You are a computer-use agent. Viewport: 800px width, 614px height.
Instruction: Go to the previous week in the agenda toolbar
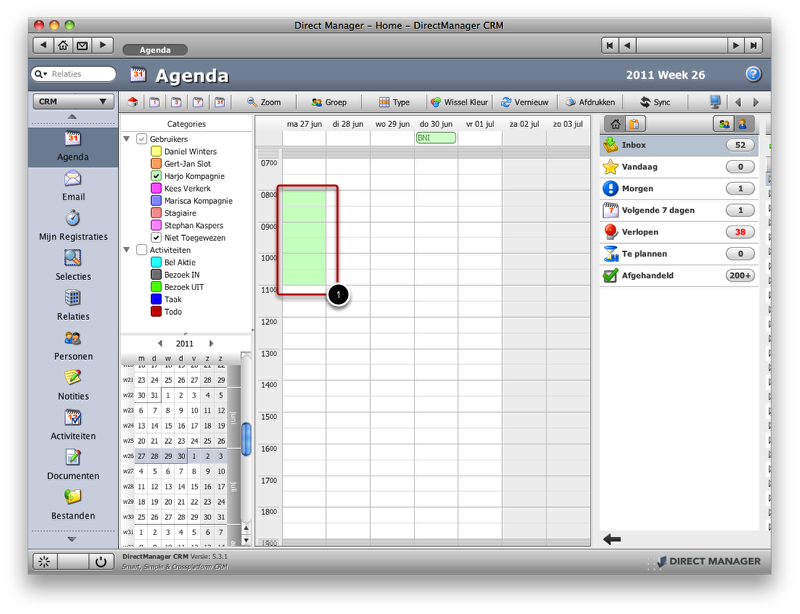click(x=738, y=102)
